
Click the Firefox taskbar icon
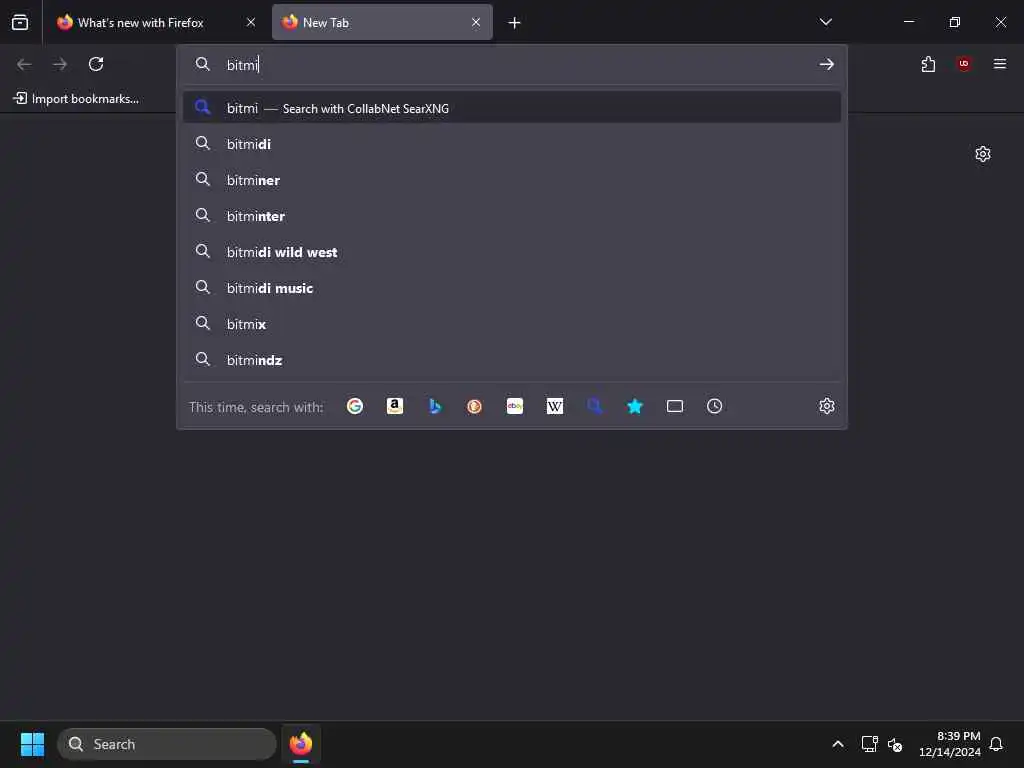point(301,744)
